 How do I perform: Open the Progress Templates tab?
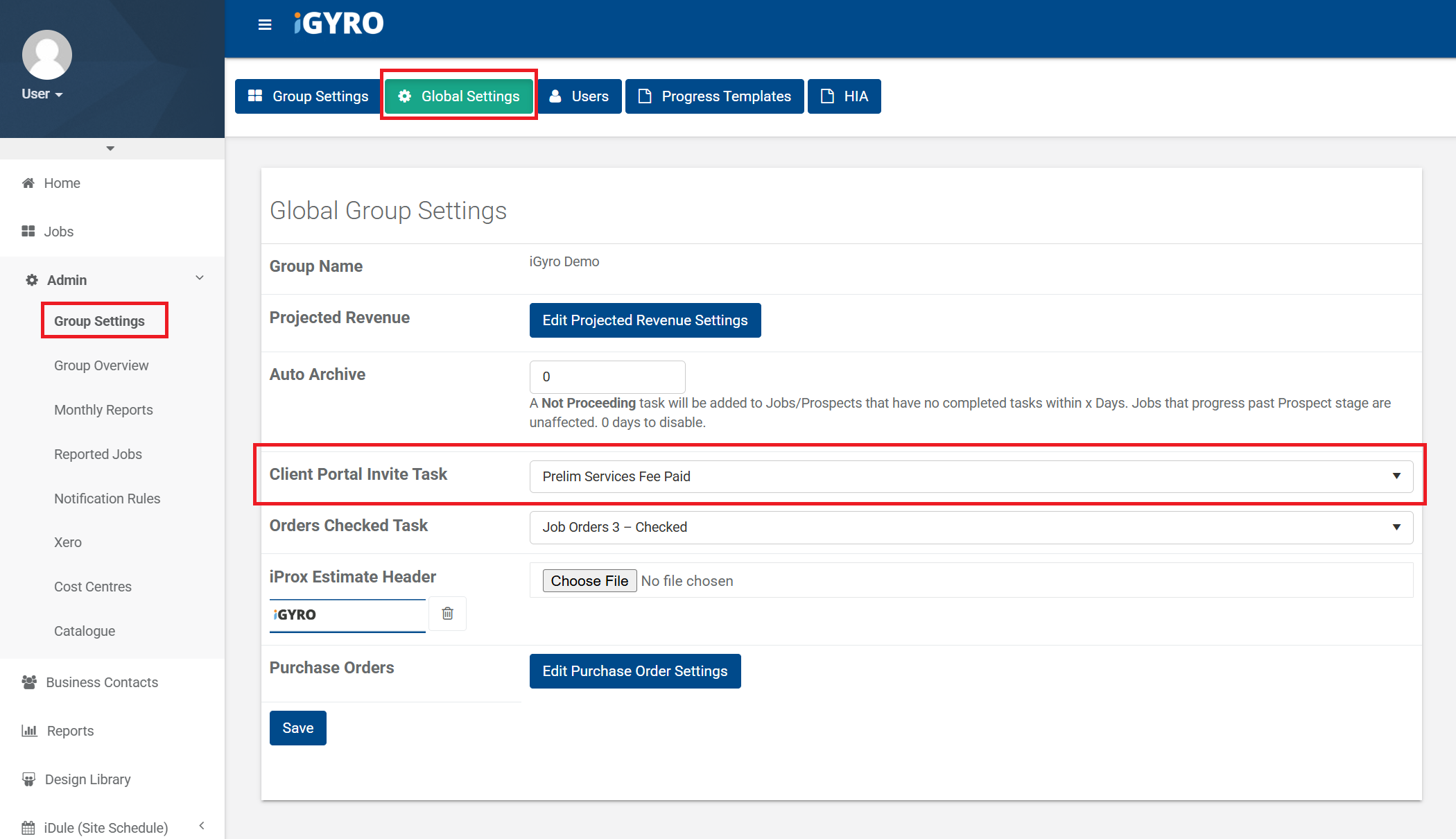(x=714, y=96)
